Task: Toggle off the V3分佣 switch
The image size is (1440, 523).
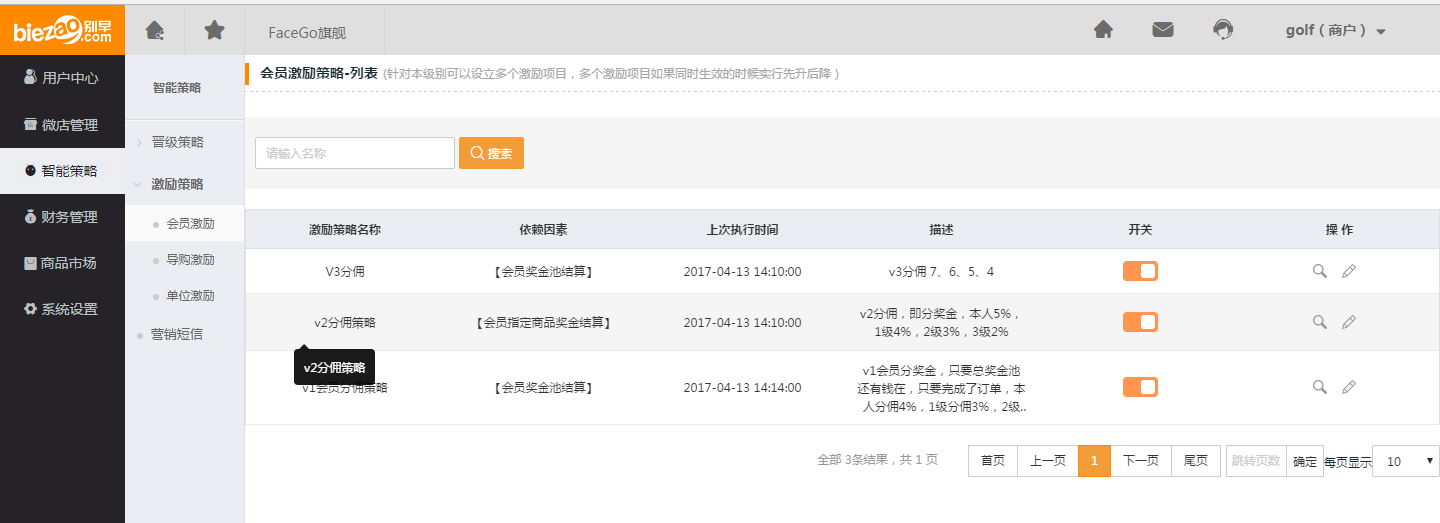Action: click(x=1140, y=271)
